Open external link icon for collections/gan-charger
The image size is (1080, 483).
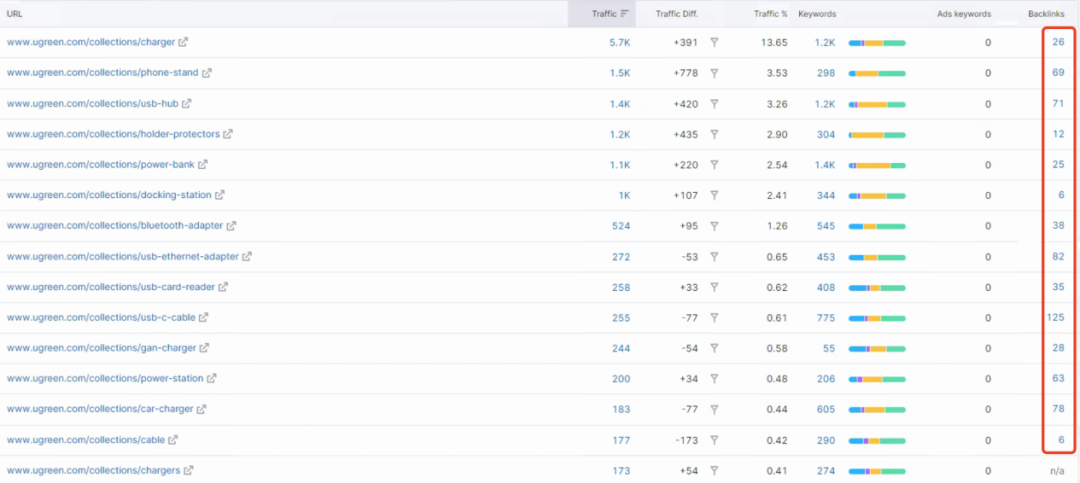point(205,348)
